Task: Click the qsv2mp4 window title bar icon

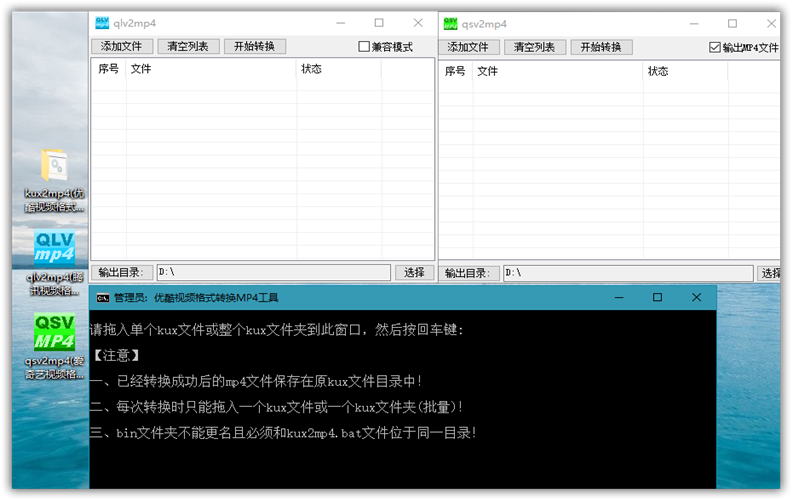Action: [451, 24]
